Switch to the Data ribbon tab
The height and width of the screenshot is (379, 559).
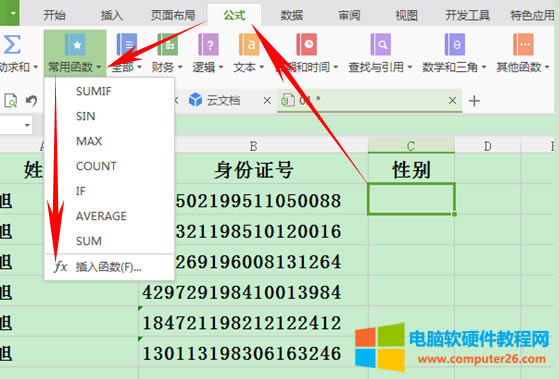coord(292,15)
